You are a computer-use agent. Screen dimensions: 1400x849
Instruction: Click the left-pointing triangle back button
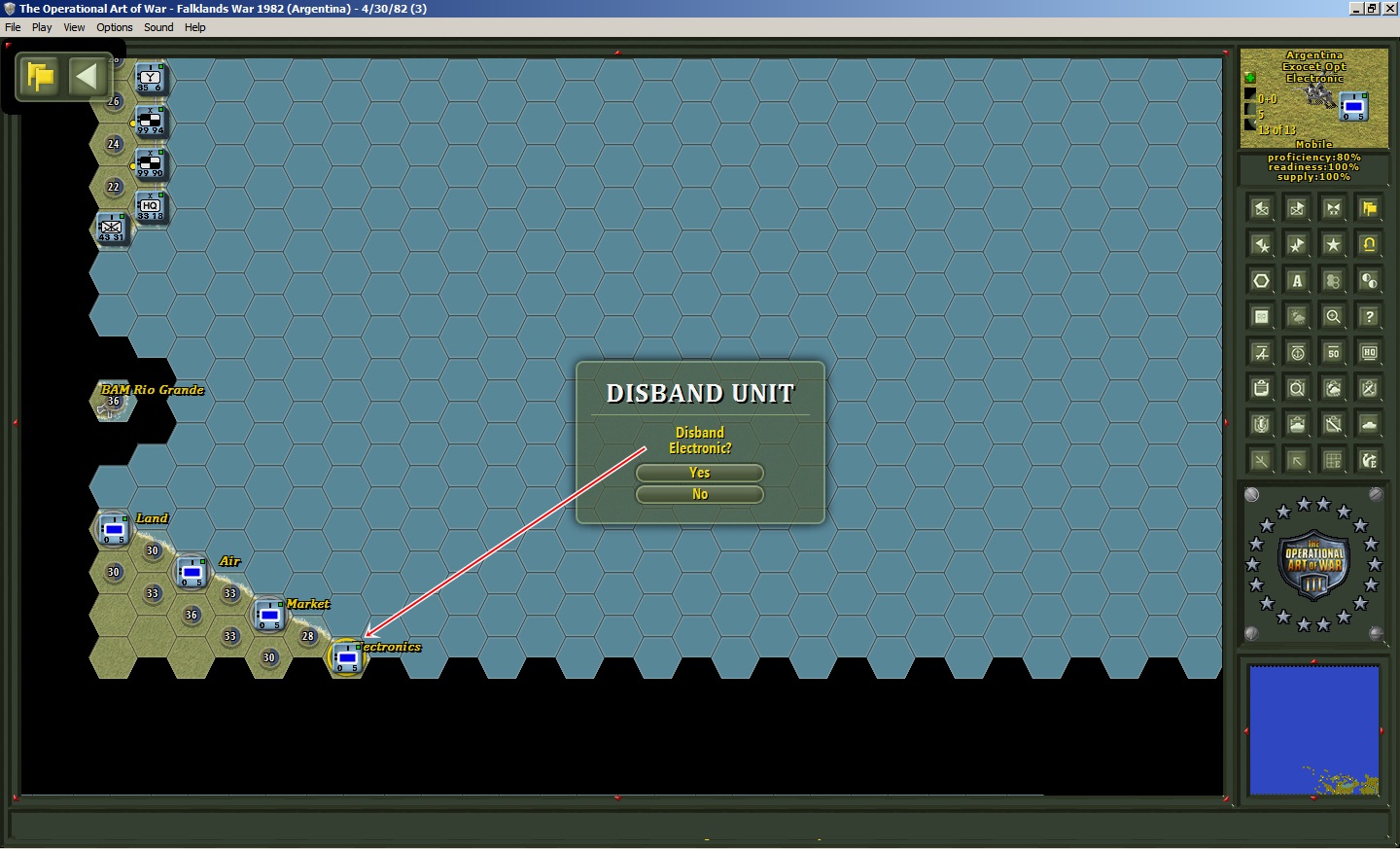[87, 77]
